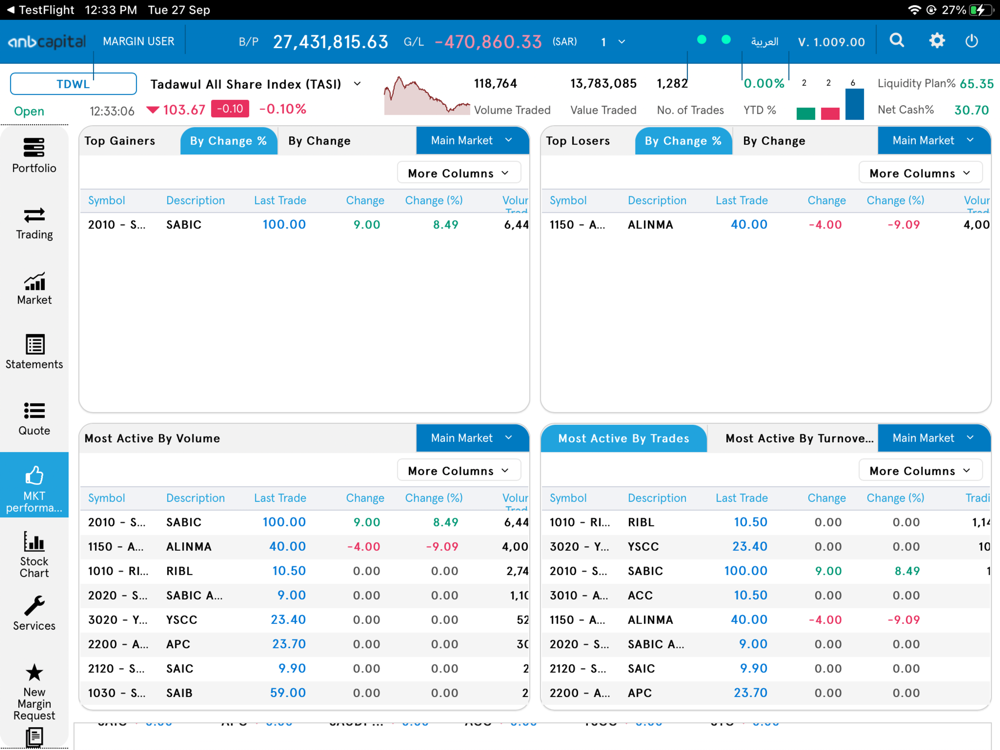
Task: Go back to TestFlight
Action: 40,10
